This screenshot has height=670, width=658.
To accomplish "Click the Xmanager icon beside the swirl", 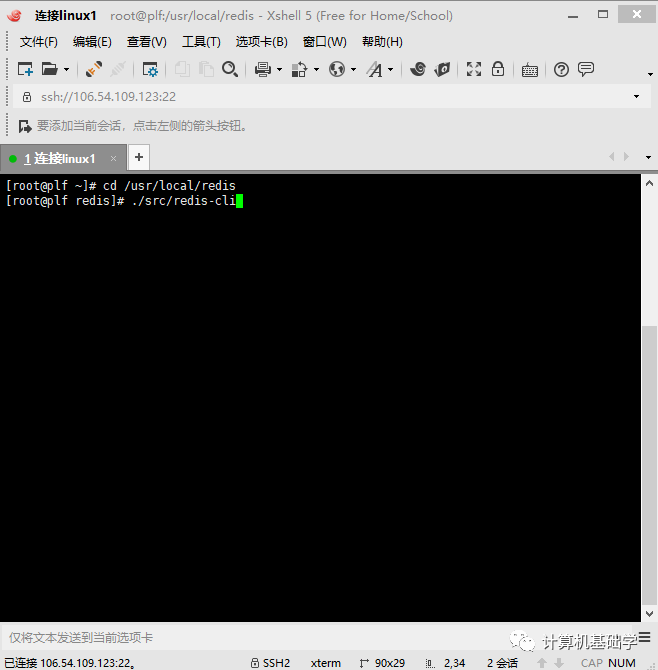I will pos(442,69).
